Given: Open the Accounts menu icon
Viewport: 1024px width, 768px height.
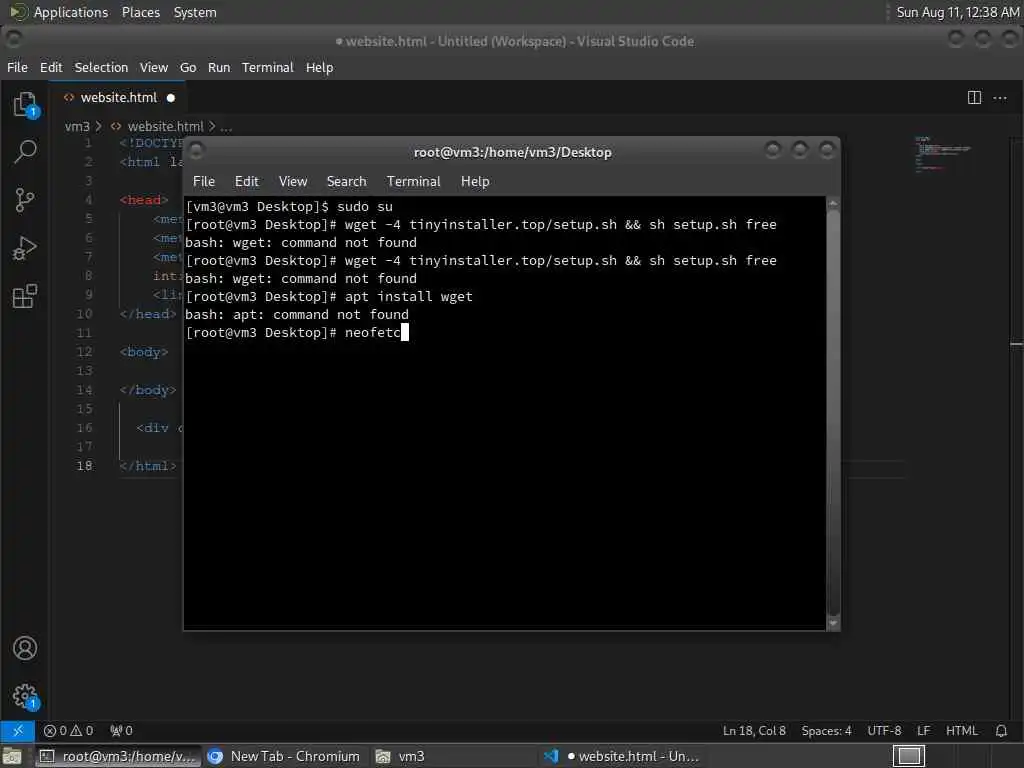Looking at the screenshot, I should pyautogui.click(x=25, y=648).
